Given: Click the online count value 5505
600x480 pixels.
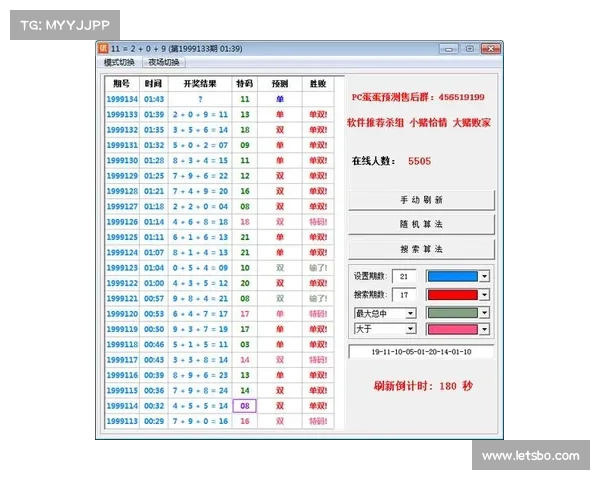Looking at the screenshot, I should coord(419,161).
